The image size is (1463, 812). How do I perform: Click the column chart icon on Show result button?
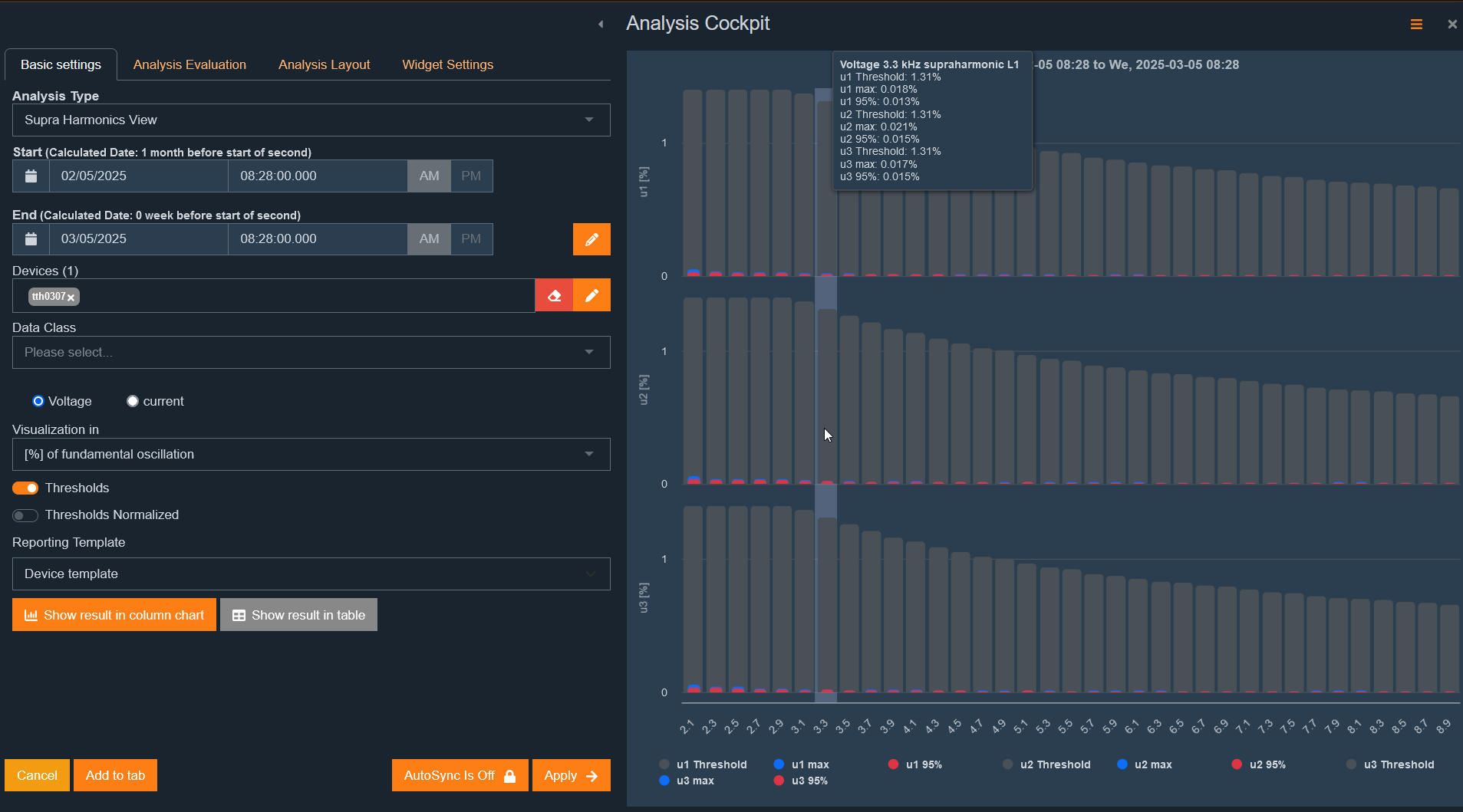pos(31,614)
